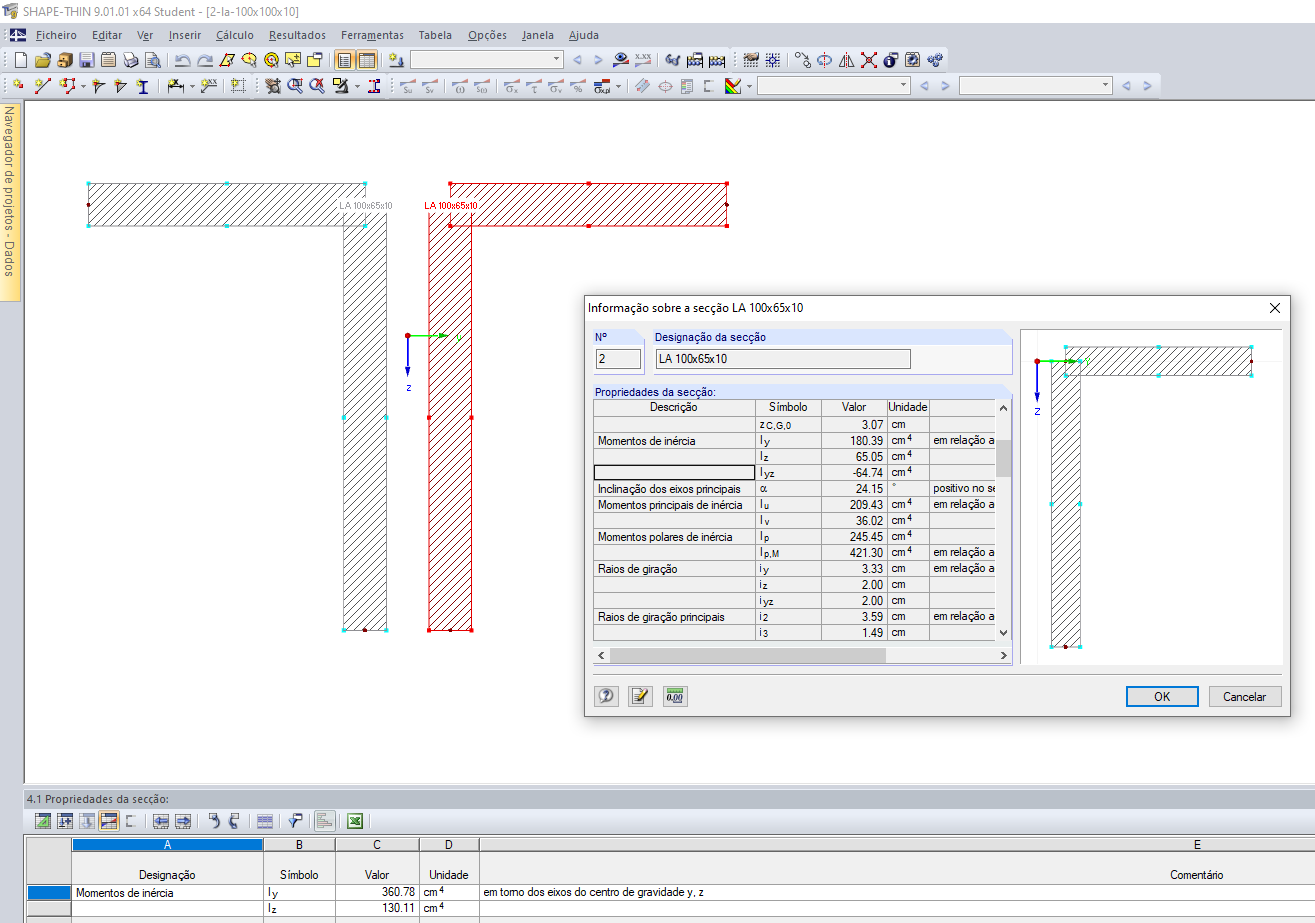Click the Print icon in the toolbar
The width and height of the screenshot is (1315, 923).
(x=130, y=60)
